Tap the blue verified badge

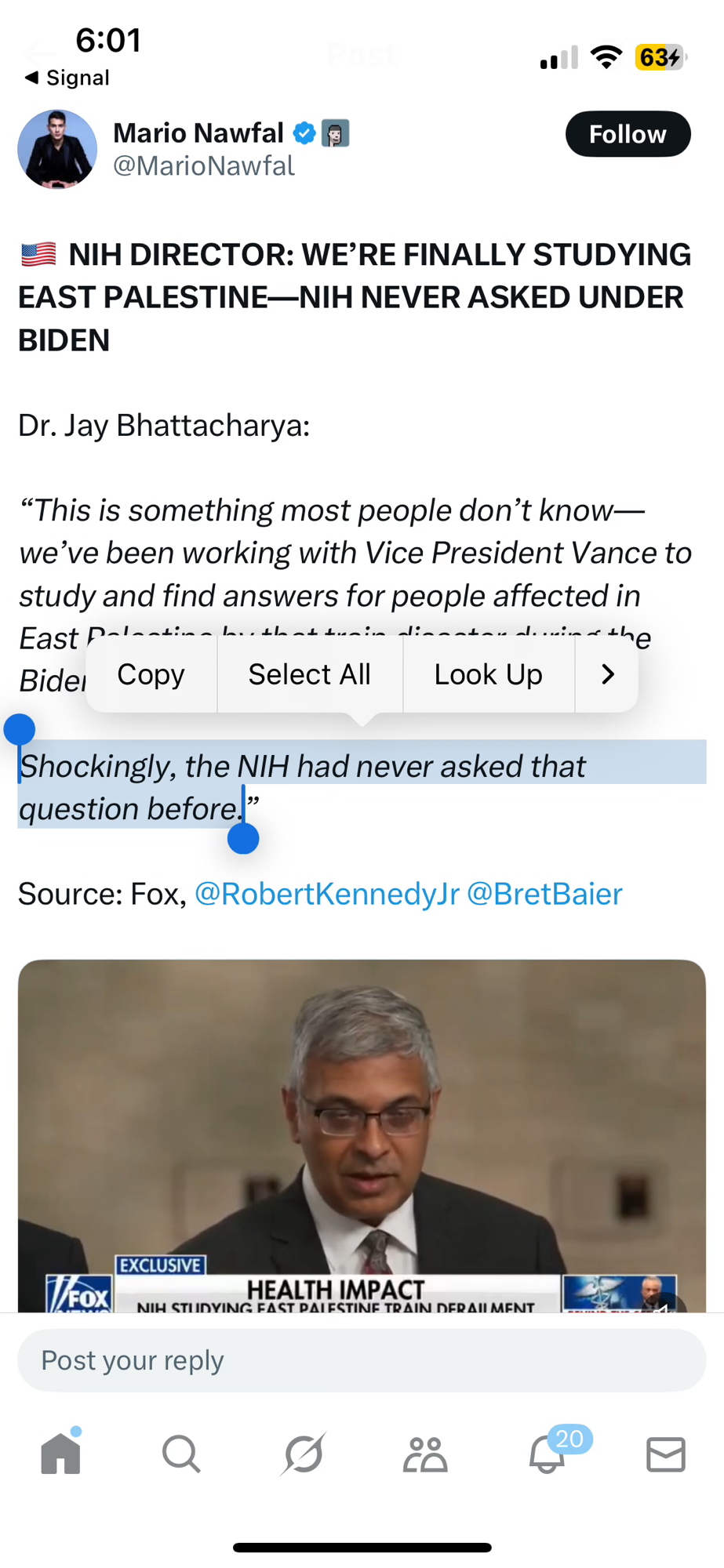click(304, 134)
